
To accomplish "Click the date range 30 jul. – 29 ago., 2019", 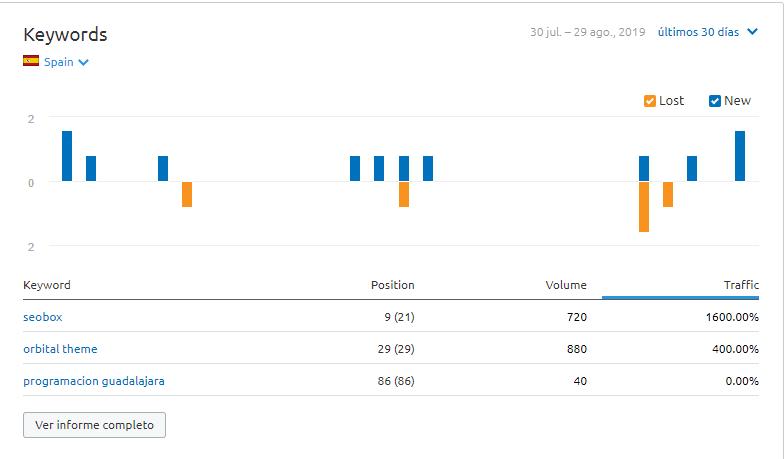I will pos(587,32).
